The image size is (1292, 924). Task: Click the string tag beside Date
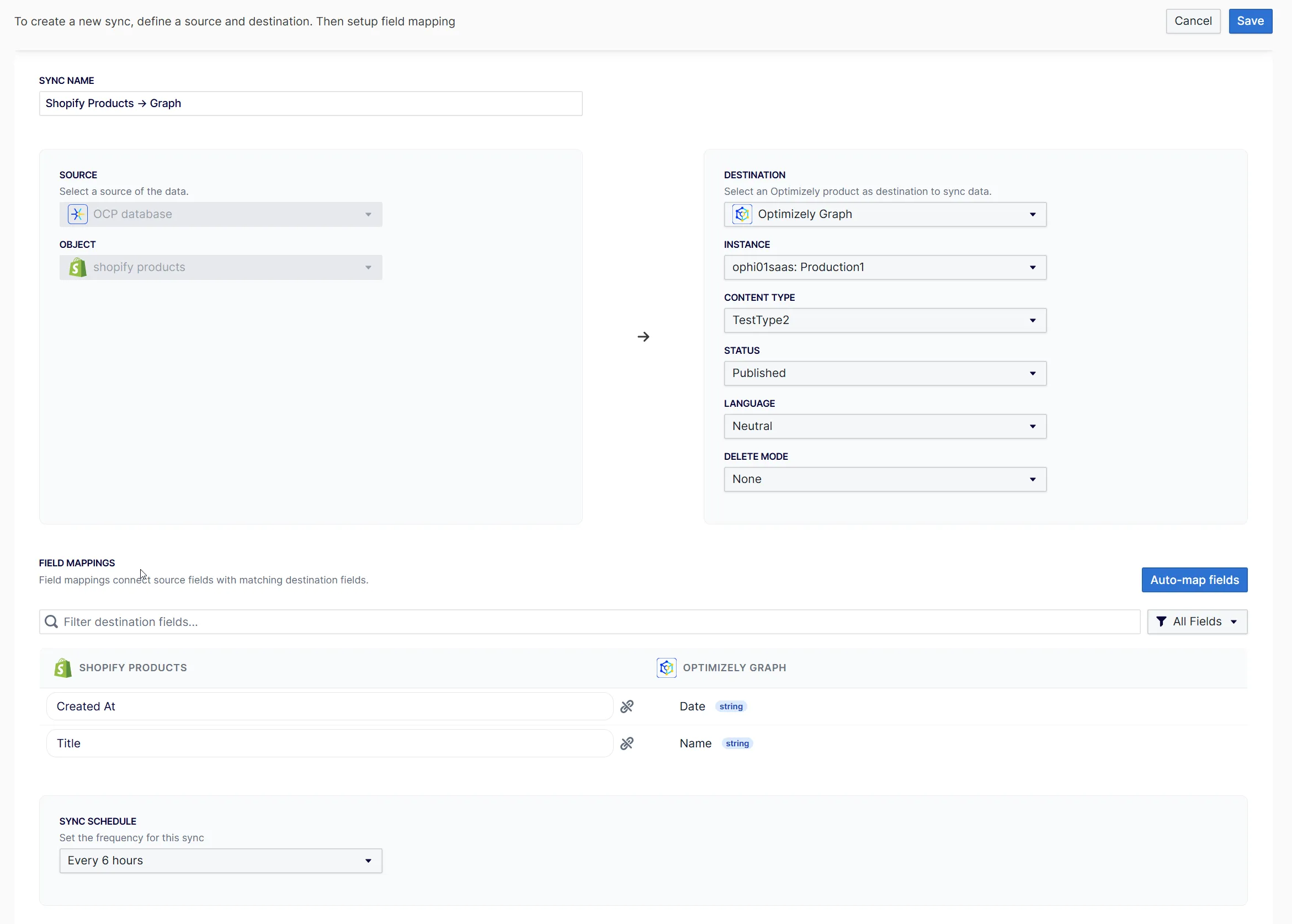[x=731, y=707]
